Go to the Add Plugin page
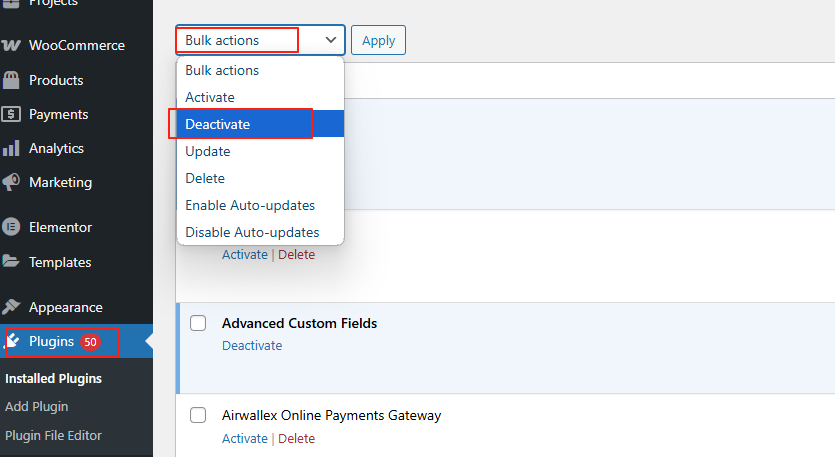 (x=37, y=406)
